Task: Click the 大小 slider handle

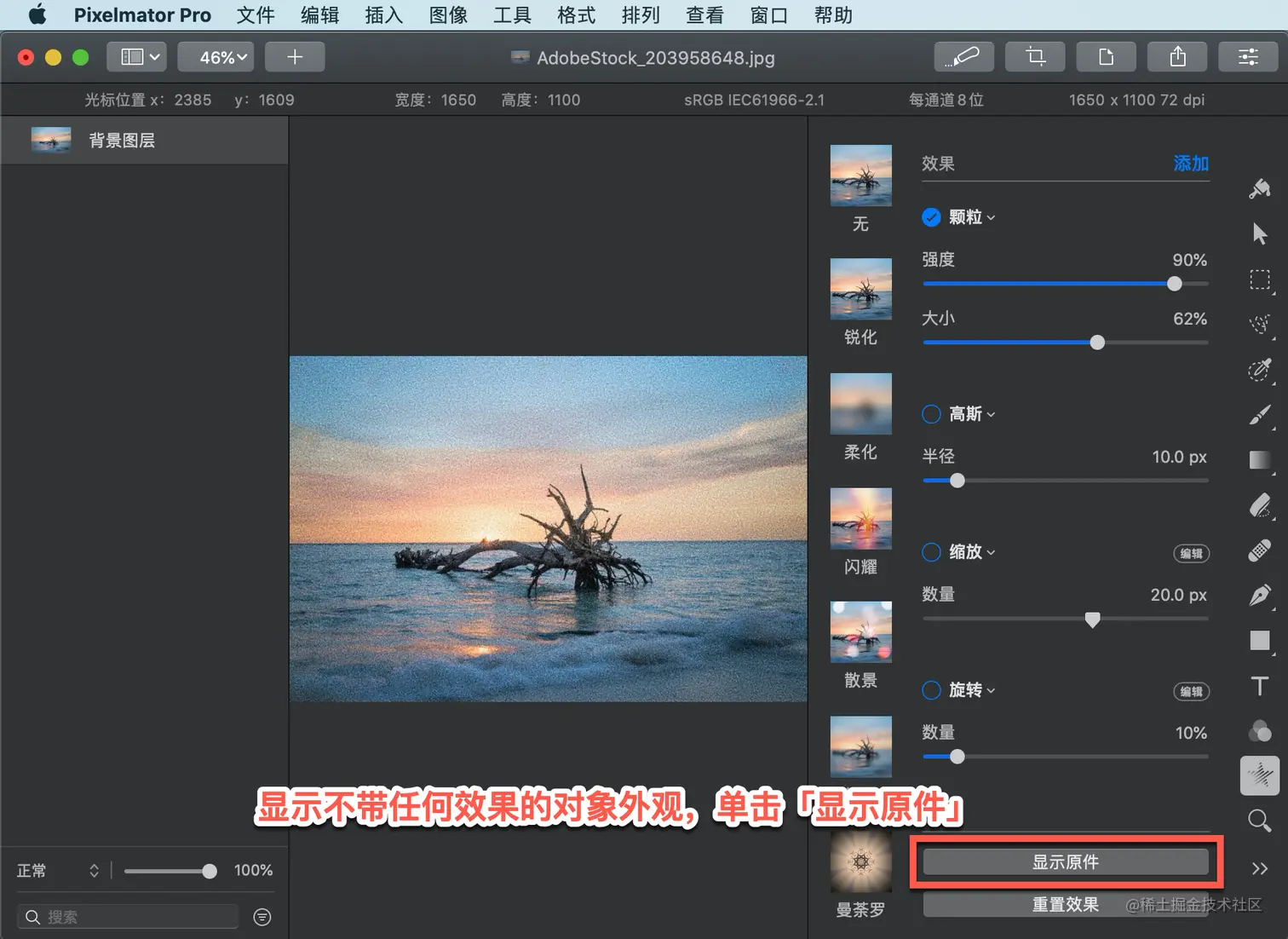Action: 1097,343
